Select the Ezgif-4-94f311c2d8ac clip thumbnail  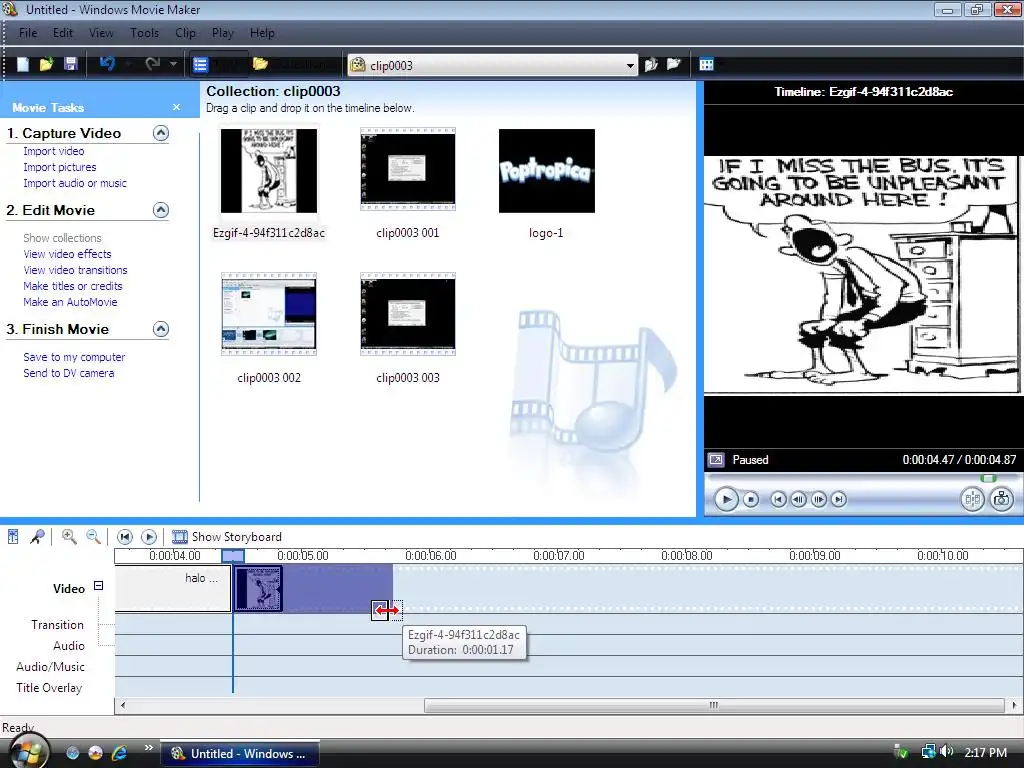(268, 171)
